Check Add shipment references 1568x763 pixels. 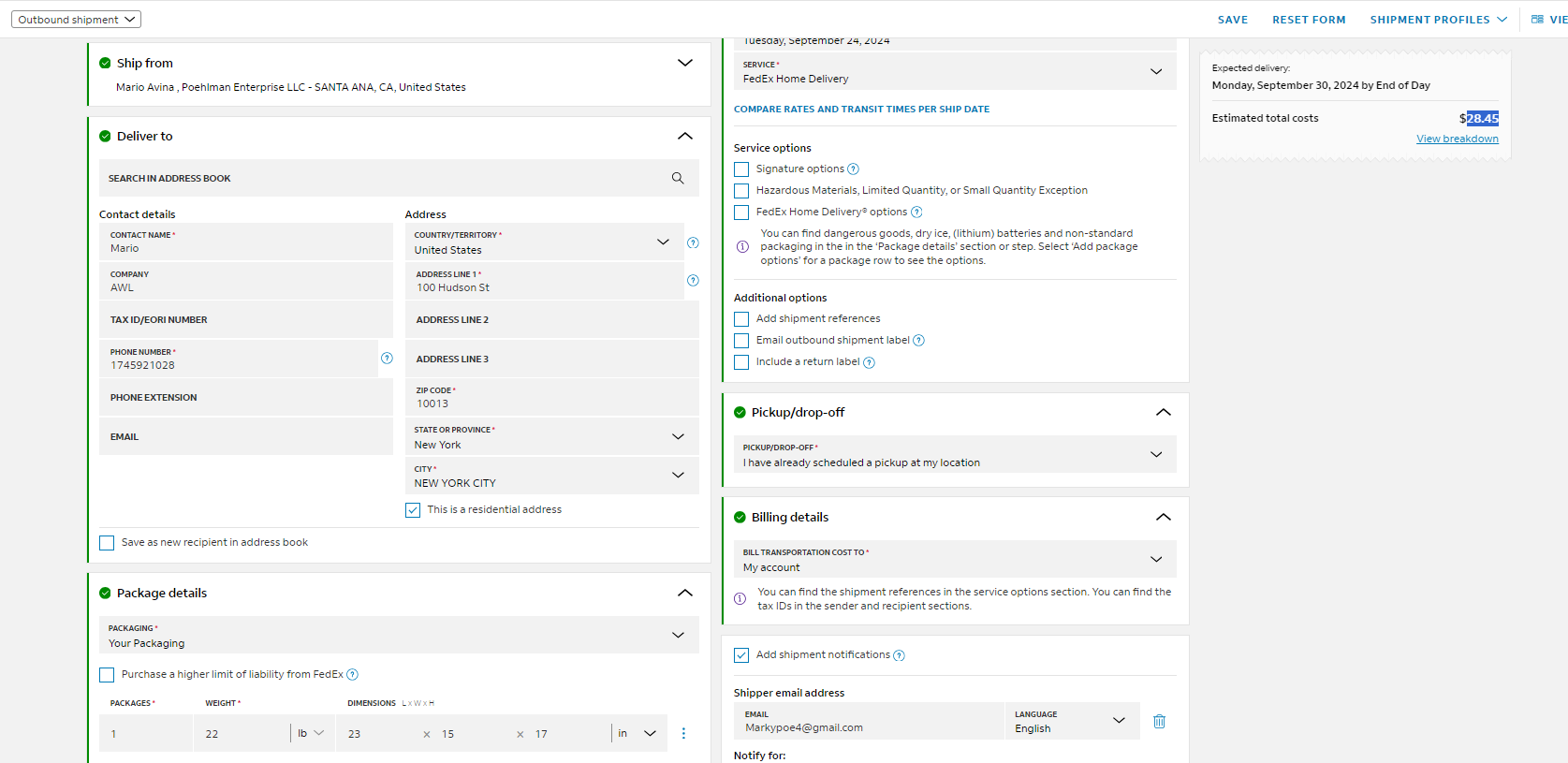[741, 319]
